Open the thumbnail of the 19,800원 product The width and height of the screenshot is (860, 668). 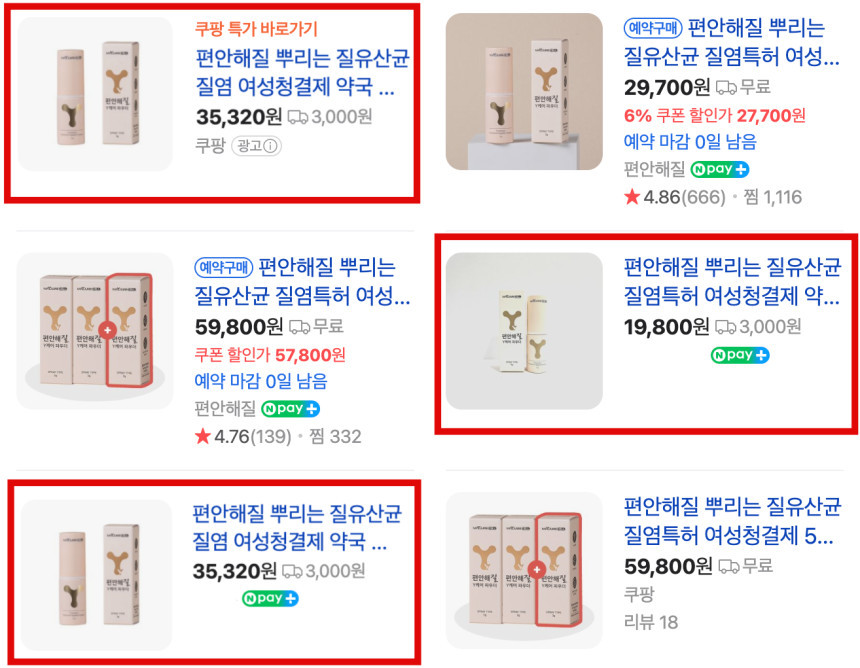click(x=524, y=331)
